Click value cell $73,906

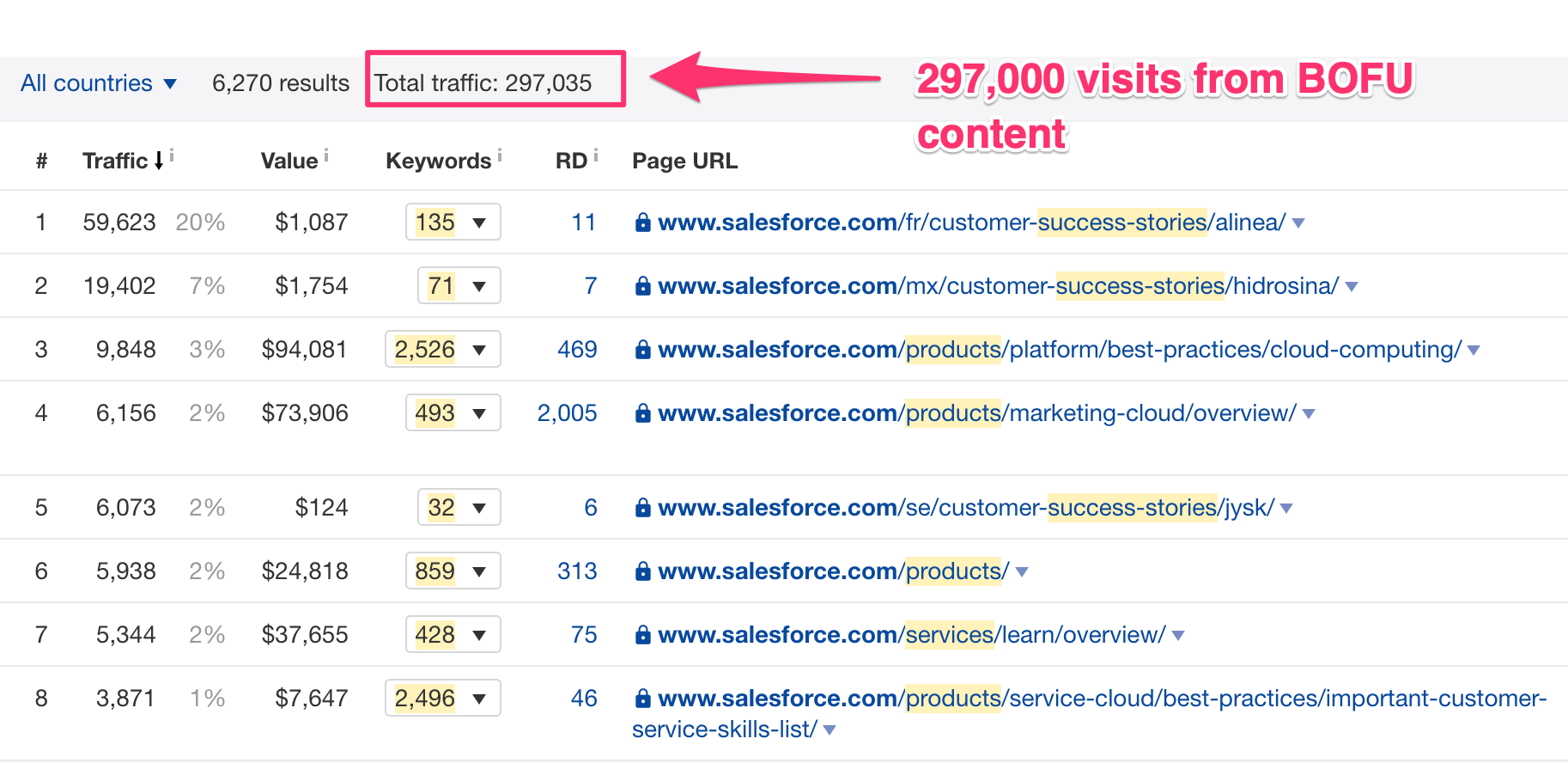[x=305, y=413]
